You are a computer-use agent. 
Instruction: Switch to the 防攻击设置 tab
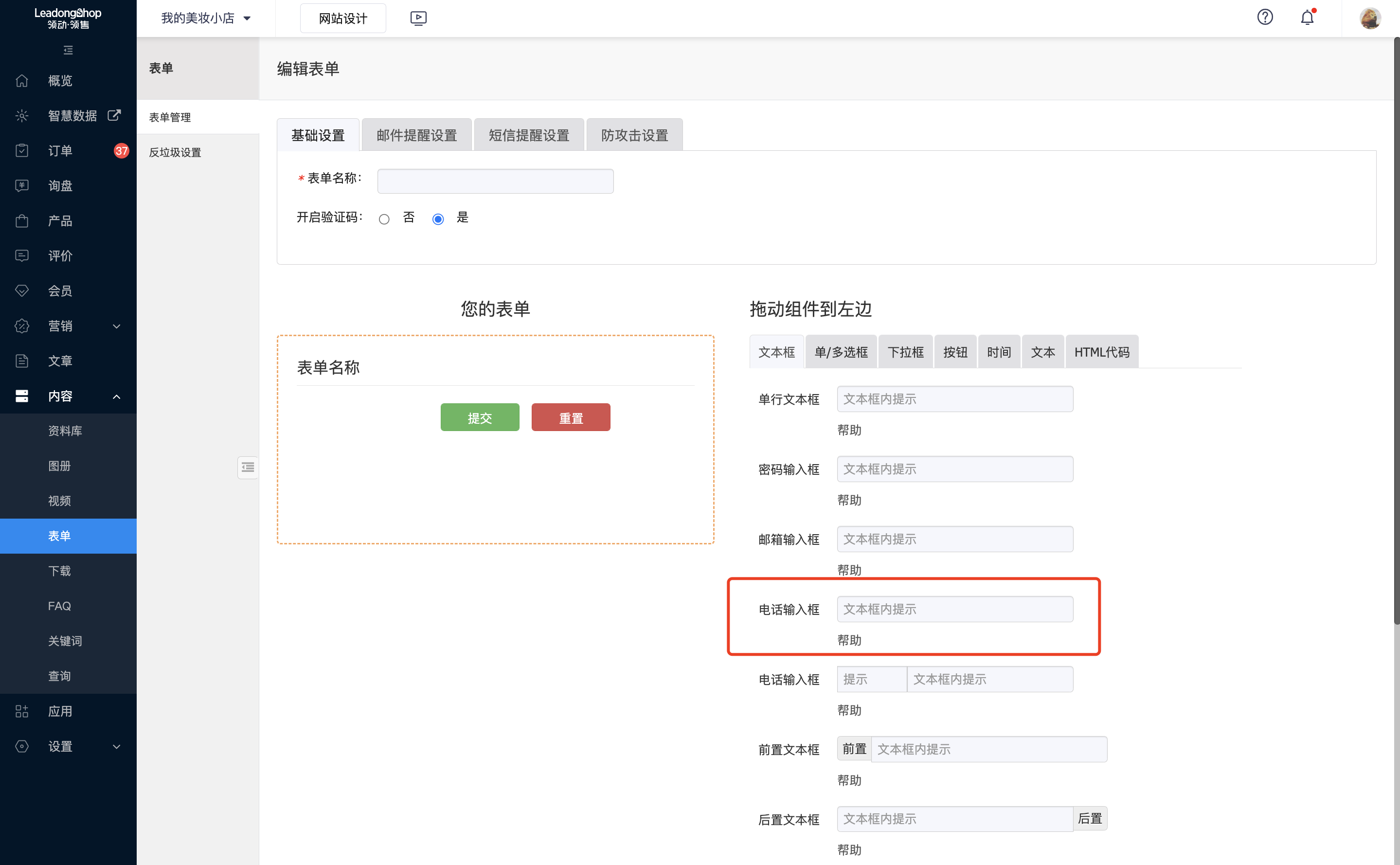[x=634, y=134]
